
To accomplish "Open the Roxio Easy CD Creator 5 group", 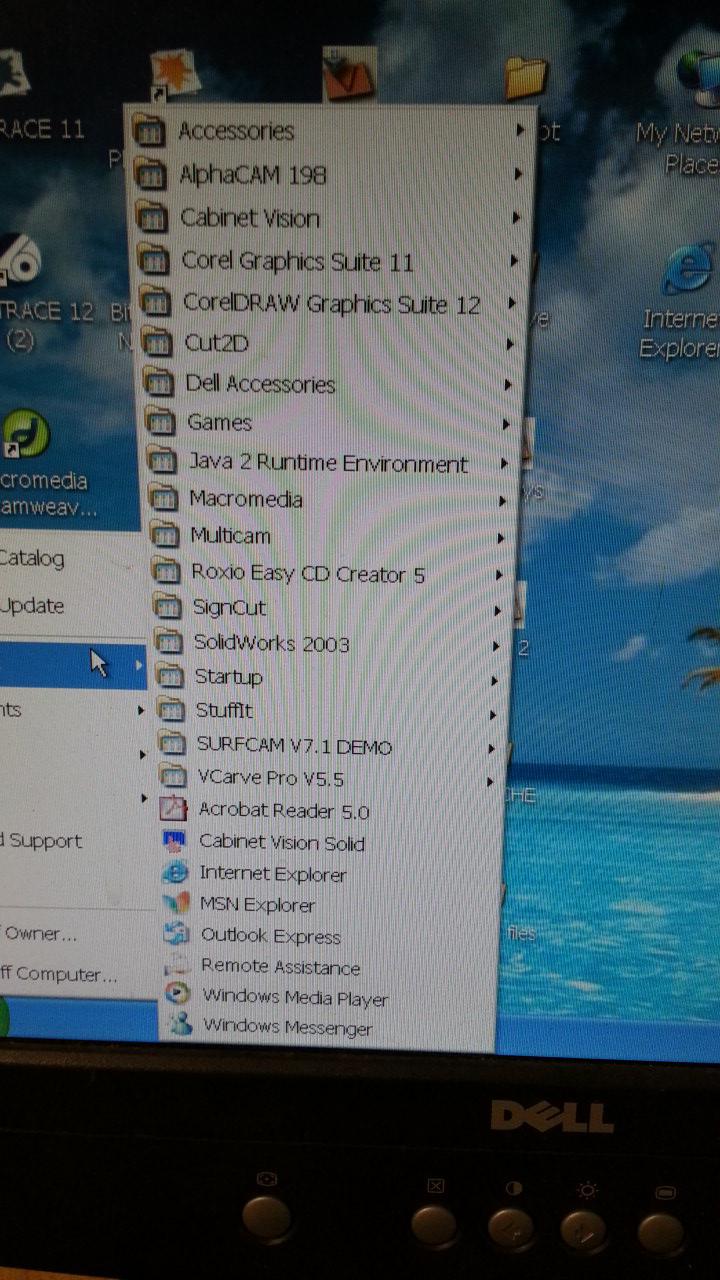I will (x=307, y=574).
